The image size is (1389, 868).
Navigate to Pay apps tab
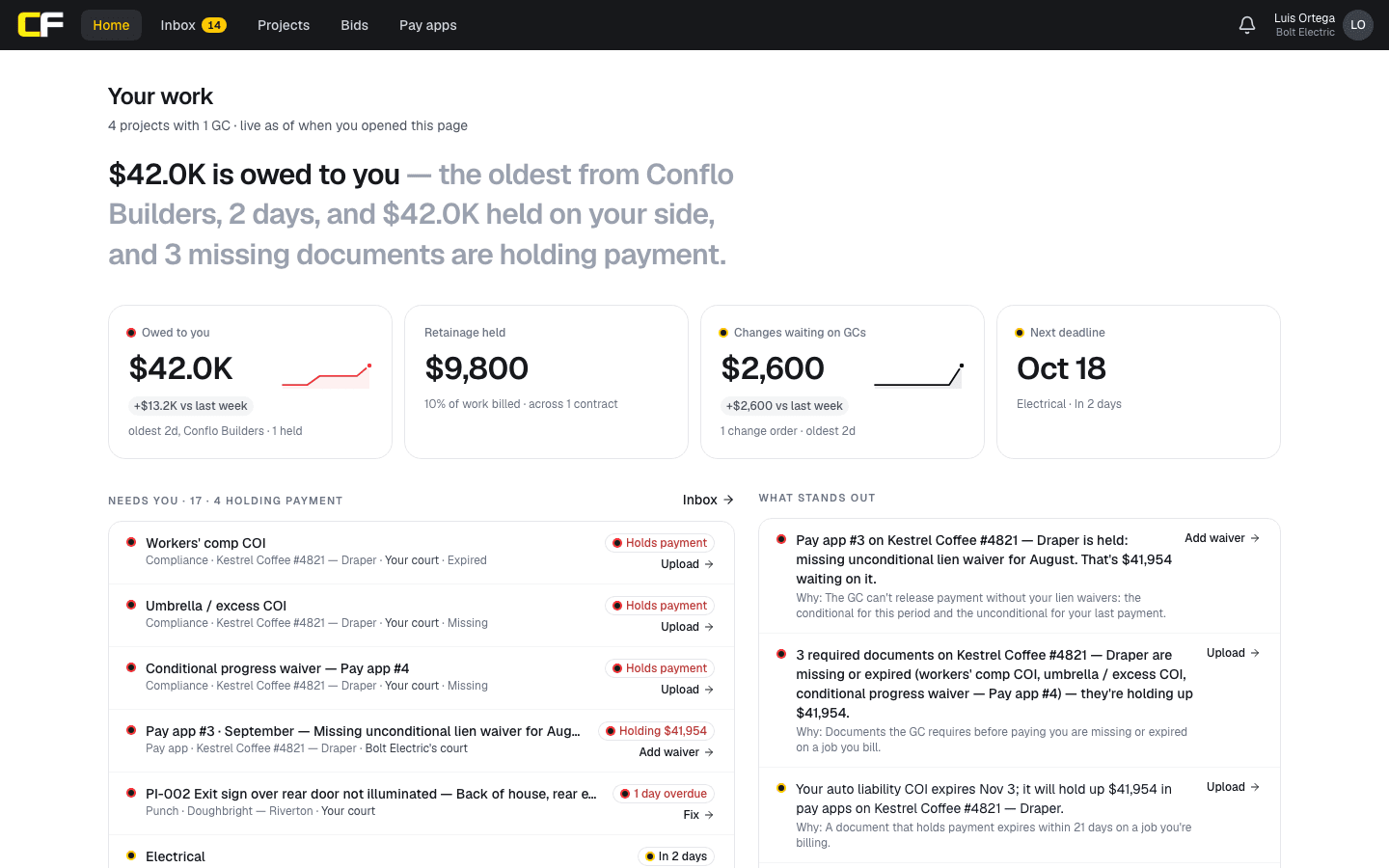click(428, 25)
